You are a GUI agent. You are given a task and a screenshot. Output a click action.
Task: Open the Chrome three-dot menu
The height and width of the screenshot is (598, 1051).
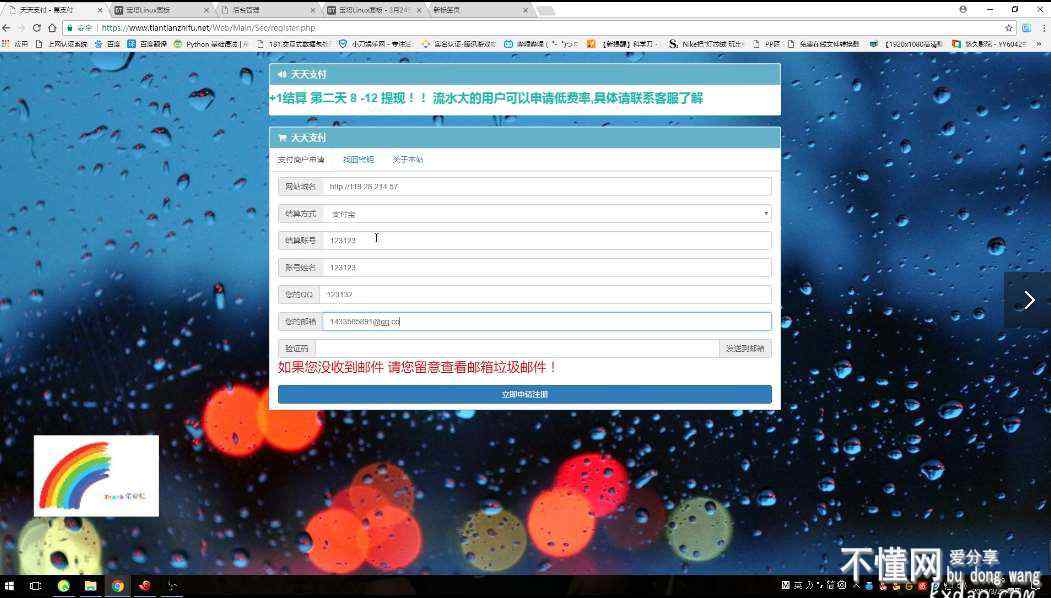click(1044, 27)
